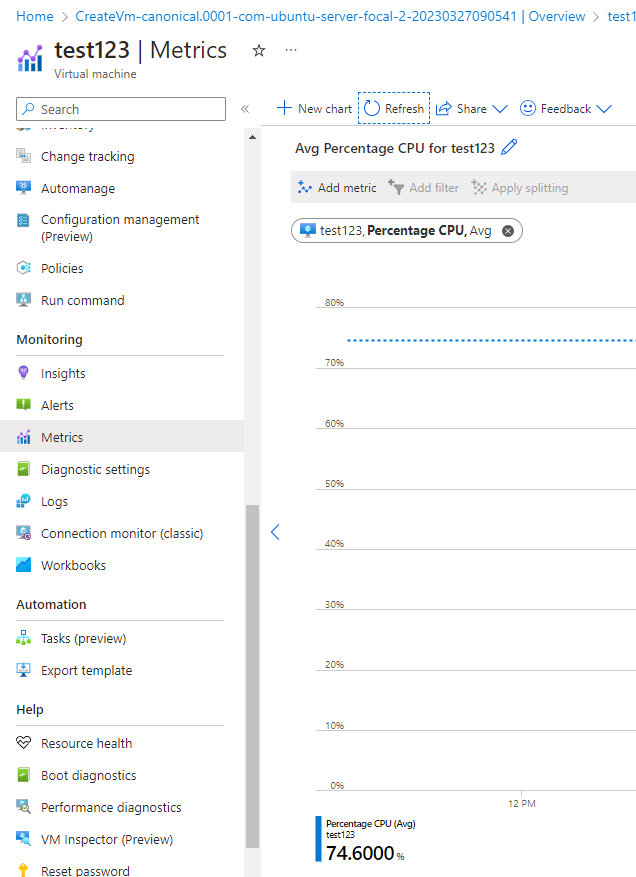The width and height of the screenshot is (636, 877).
Task: Open the CreateVm Overview breadcrumb link
Action: pos(330,16)
